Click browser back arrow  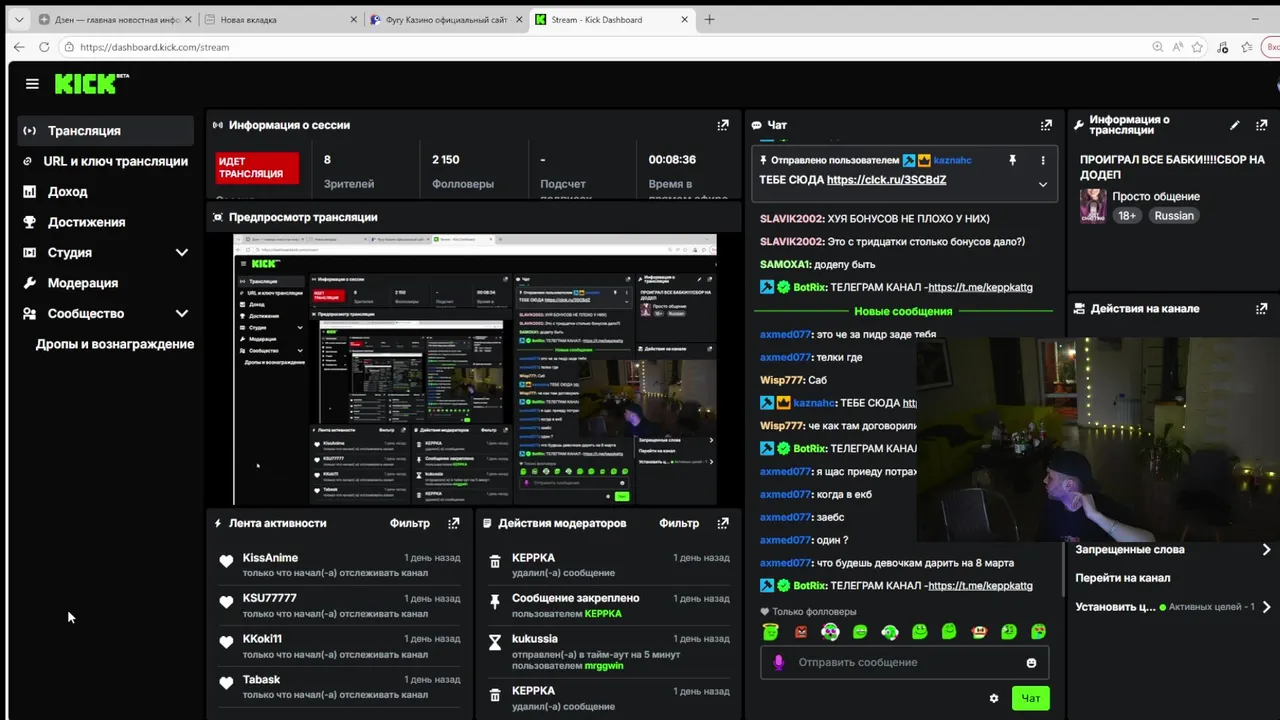(19, 47)
